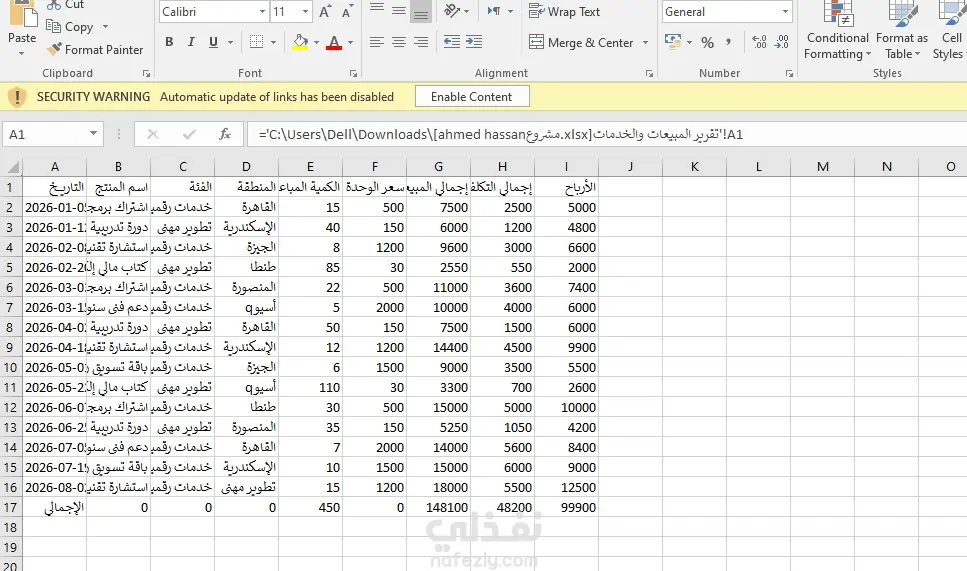Open Format as Table gallery
This screenshot has height=571, width=967.
pos(902,31)
